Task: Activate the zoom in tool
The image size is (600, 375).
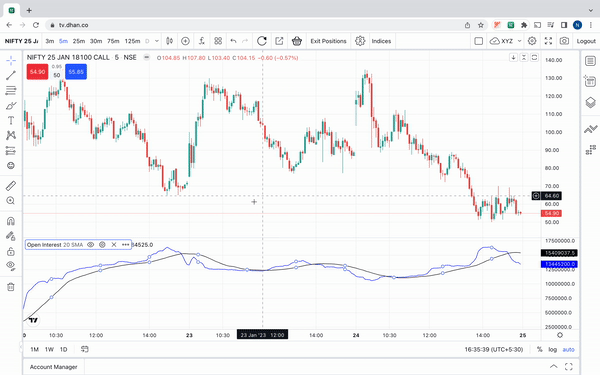Action: [x=11, y=201]
